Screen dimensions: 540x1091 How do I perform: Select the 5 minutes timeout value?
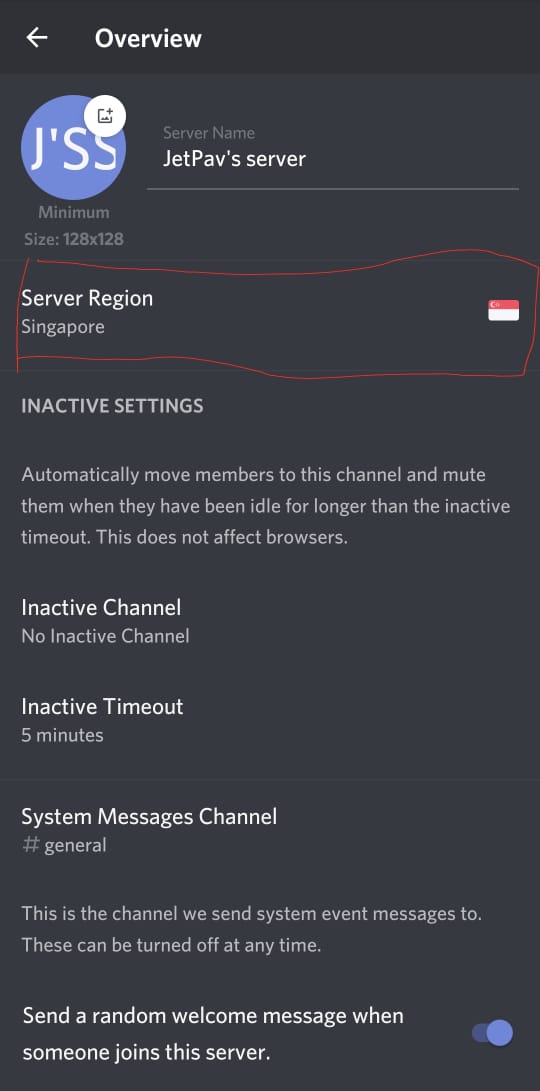[62, 735]
